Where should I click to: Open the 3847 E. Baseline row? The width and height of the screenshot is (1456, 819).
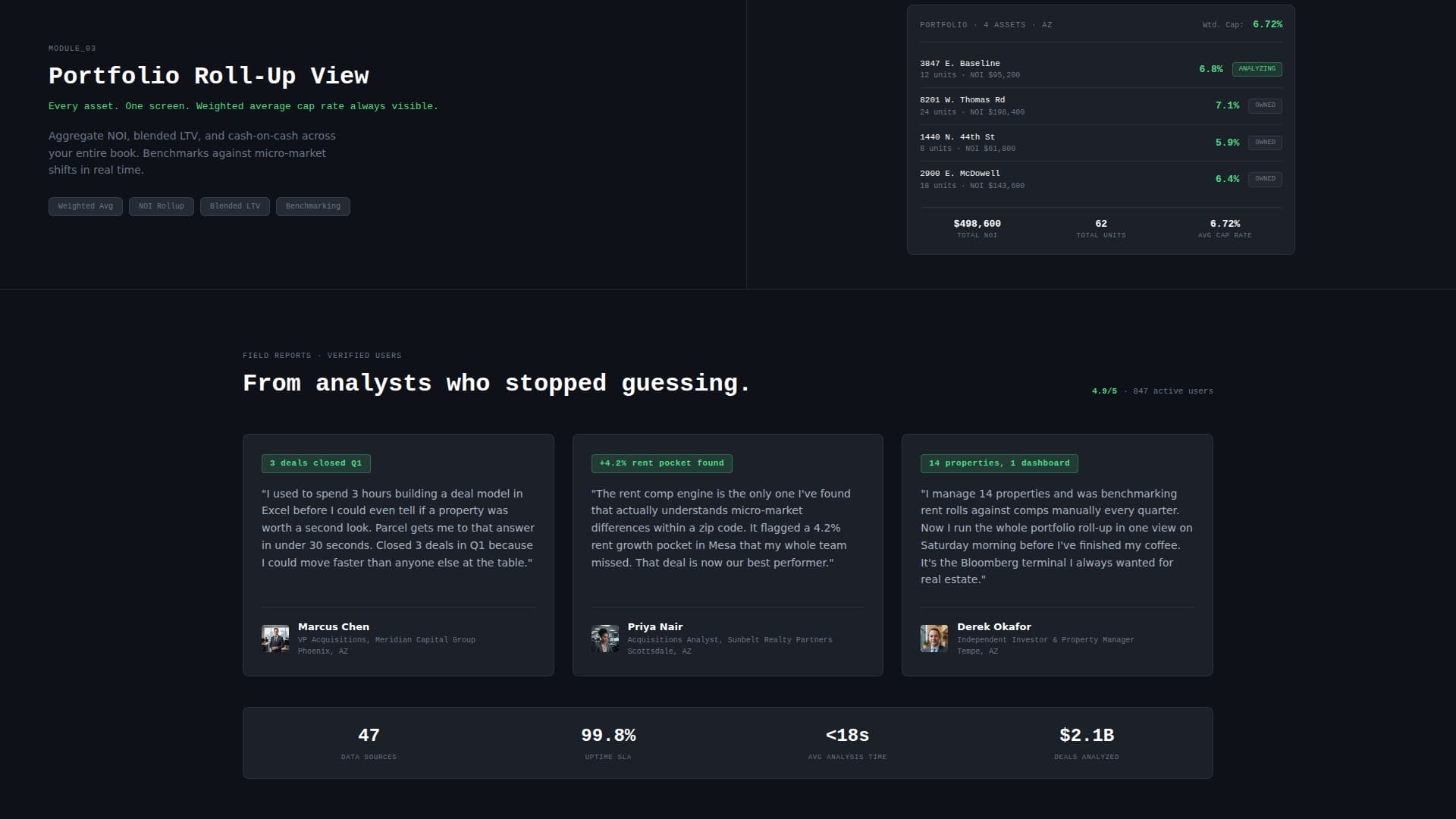pyautogui.click(x=1046, y=69)
